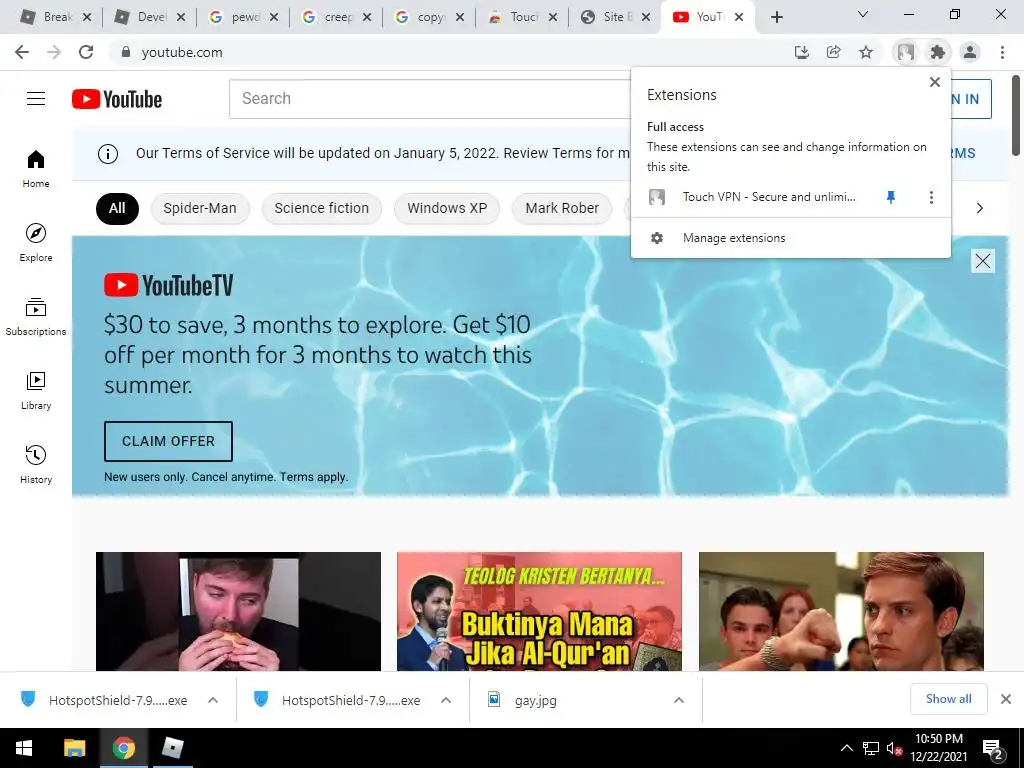Click Show all downloads
The height and width of the screenshot is (768, 1024).
[x=948, y=699]
